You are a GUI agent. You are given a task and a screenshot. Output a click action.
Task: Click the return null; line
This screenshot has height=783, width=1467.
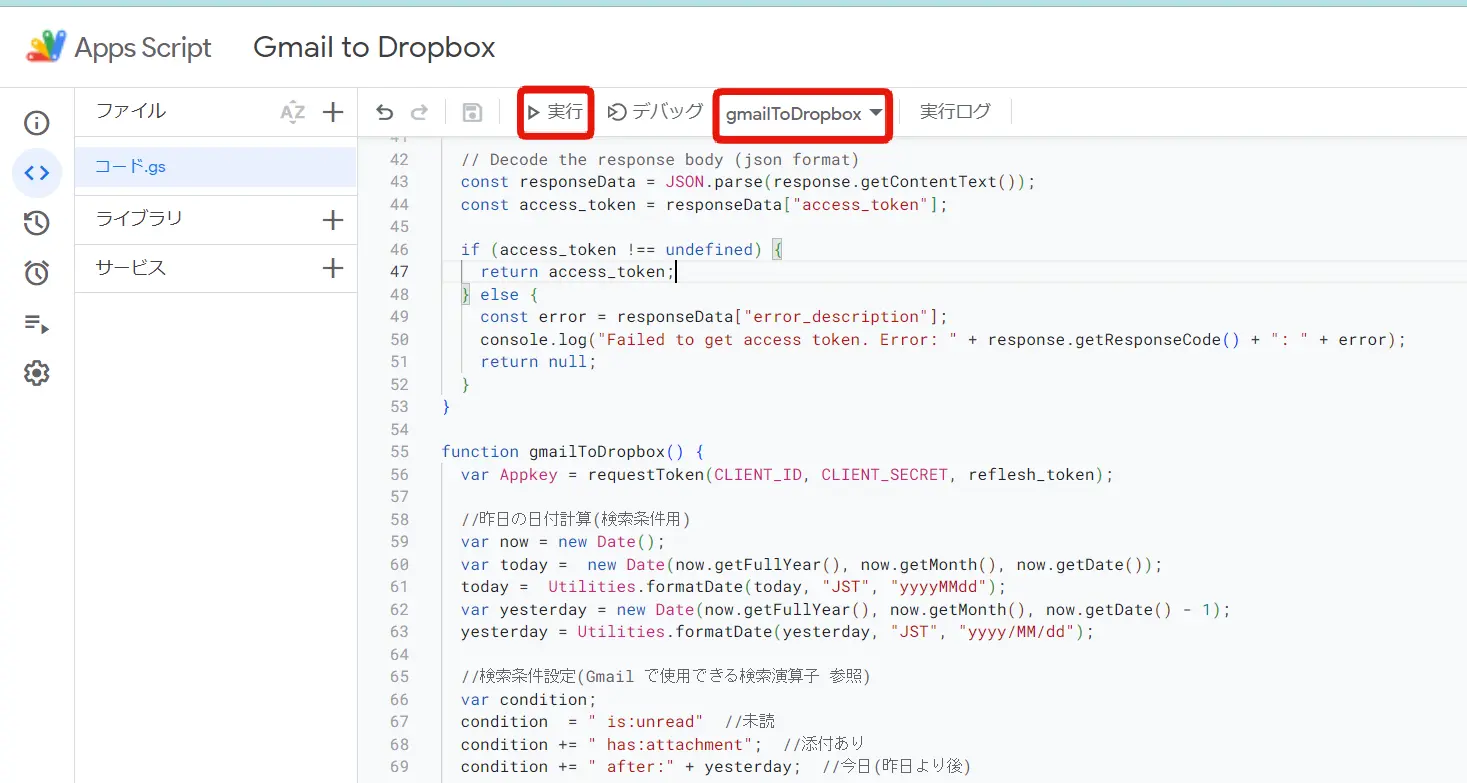pos(538,362)
